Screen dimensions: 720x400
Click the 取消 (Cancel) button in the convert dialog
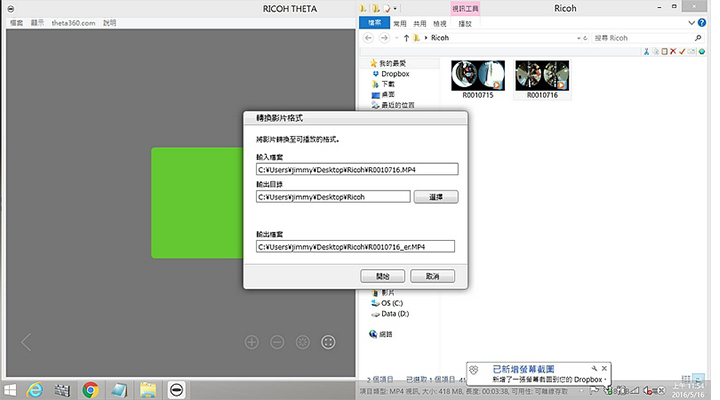tap(432, 276)
